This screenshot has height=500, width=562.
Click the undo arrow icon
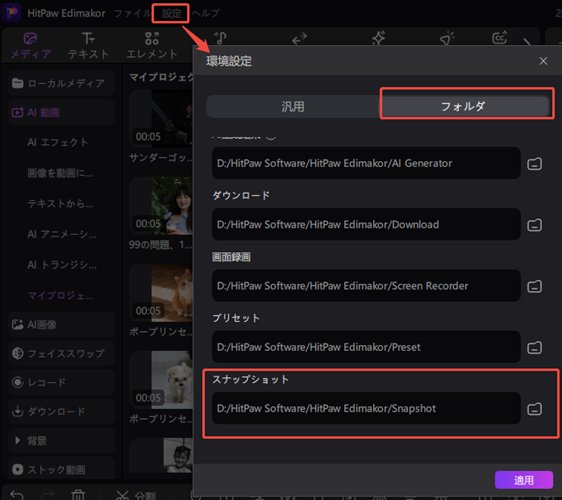coord(17,495)
